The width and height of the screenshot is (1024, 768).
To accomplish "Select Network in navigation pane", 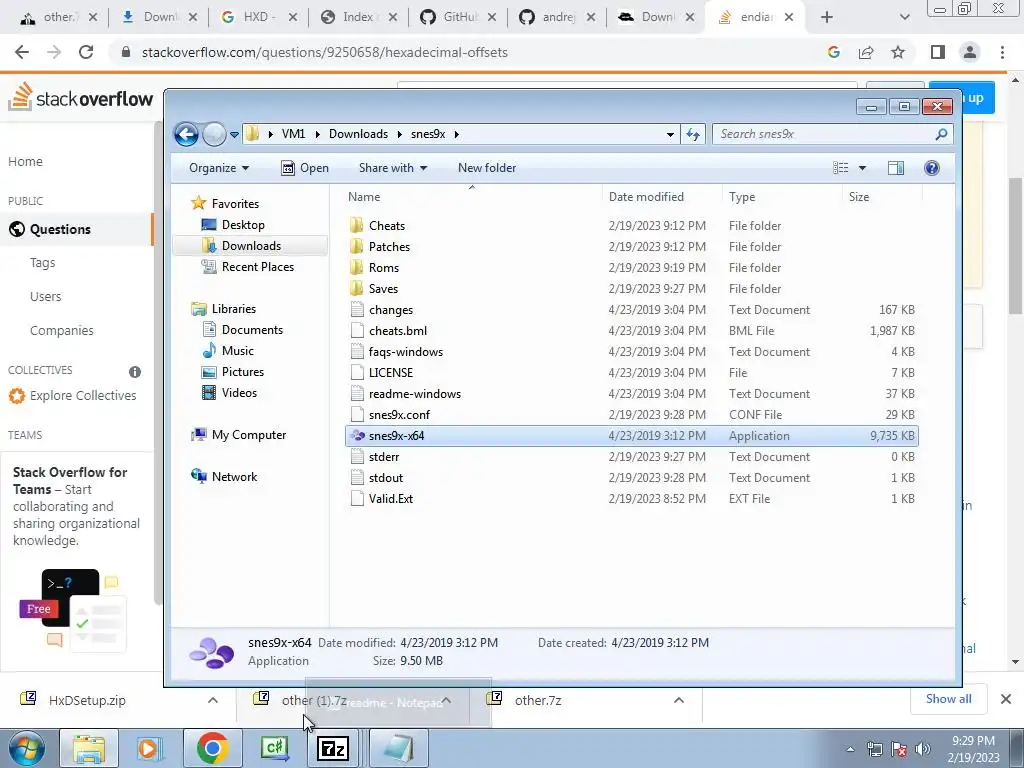I will click(x=234, y=477).
